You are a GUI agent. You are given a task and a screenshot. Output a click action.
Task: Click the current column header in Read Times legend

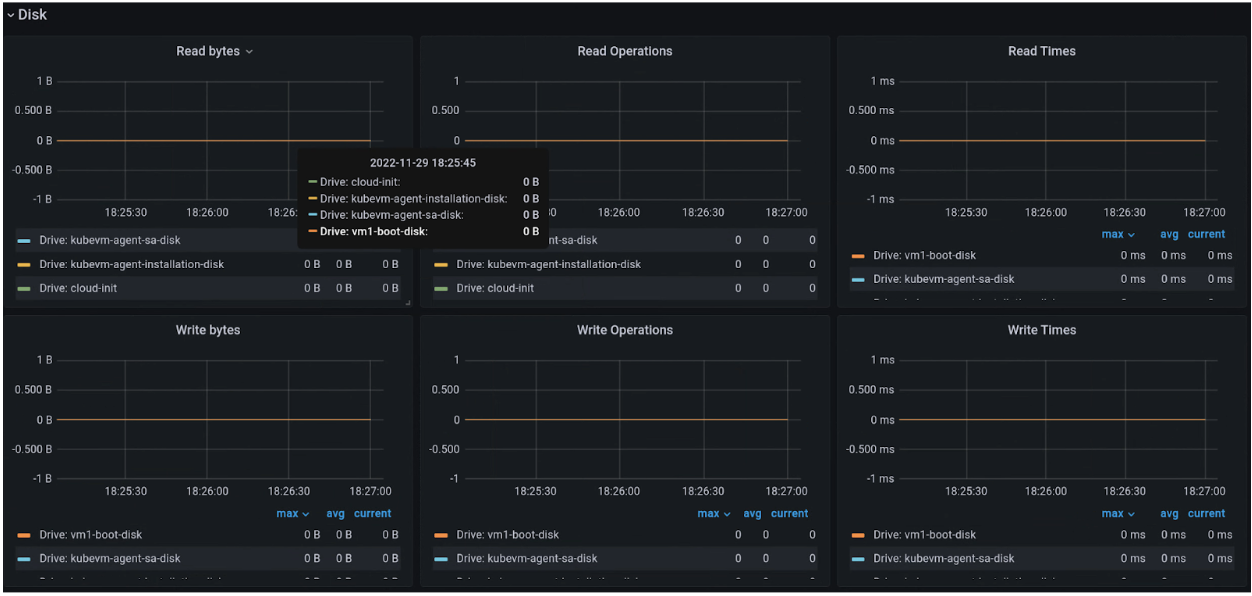pyautogui.click(x=1206, y=234)
